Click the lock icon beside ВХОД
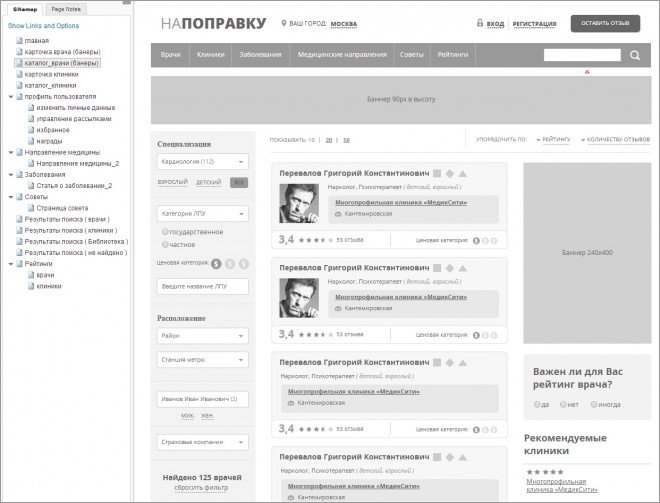This screenshot has width=660, height=503. 479,23
